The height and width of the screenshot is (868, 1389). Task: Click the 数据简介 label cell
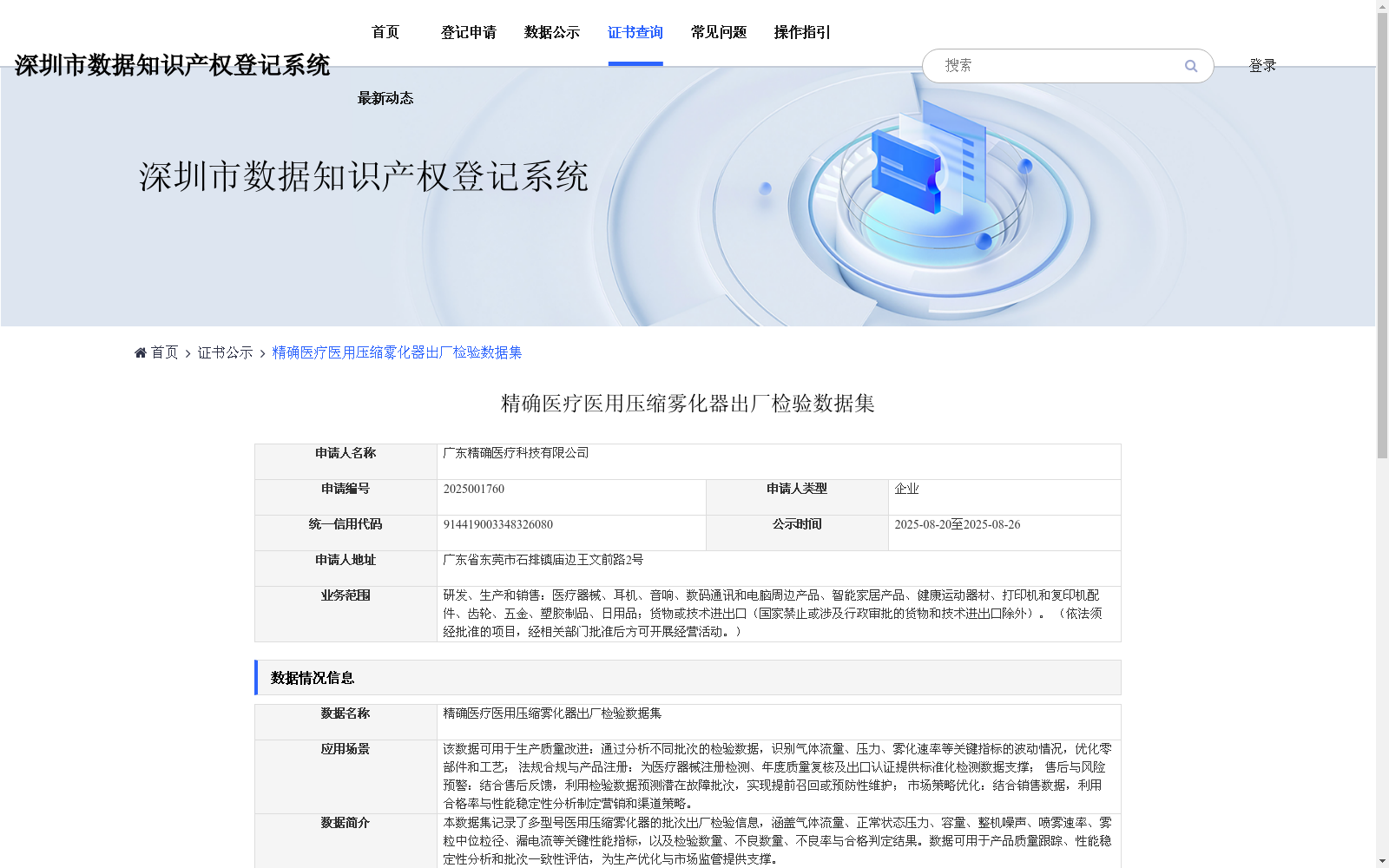click(346, 840)
